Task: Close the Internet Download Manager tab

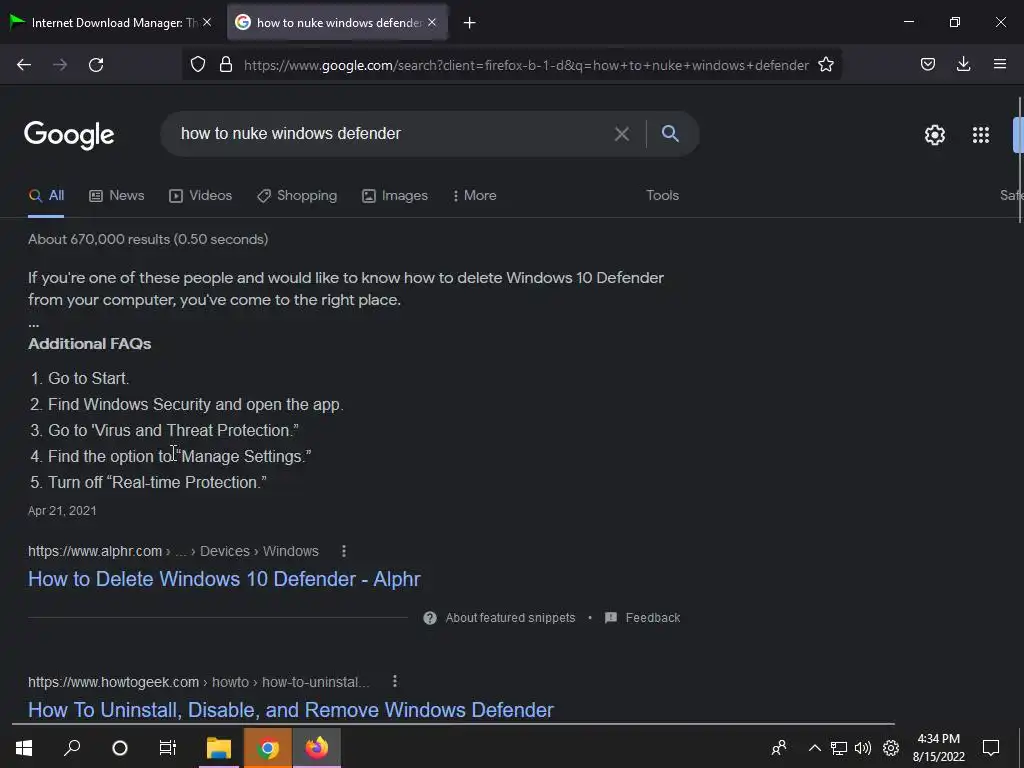Action: [207, 22]
